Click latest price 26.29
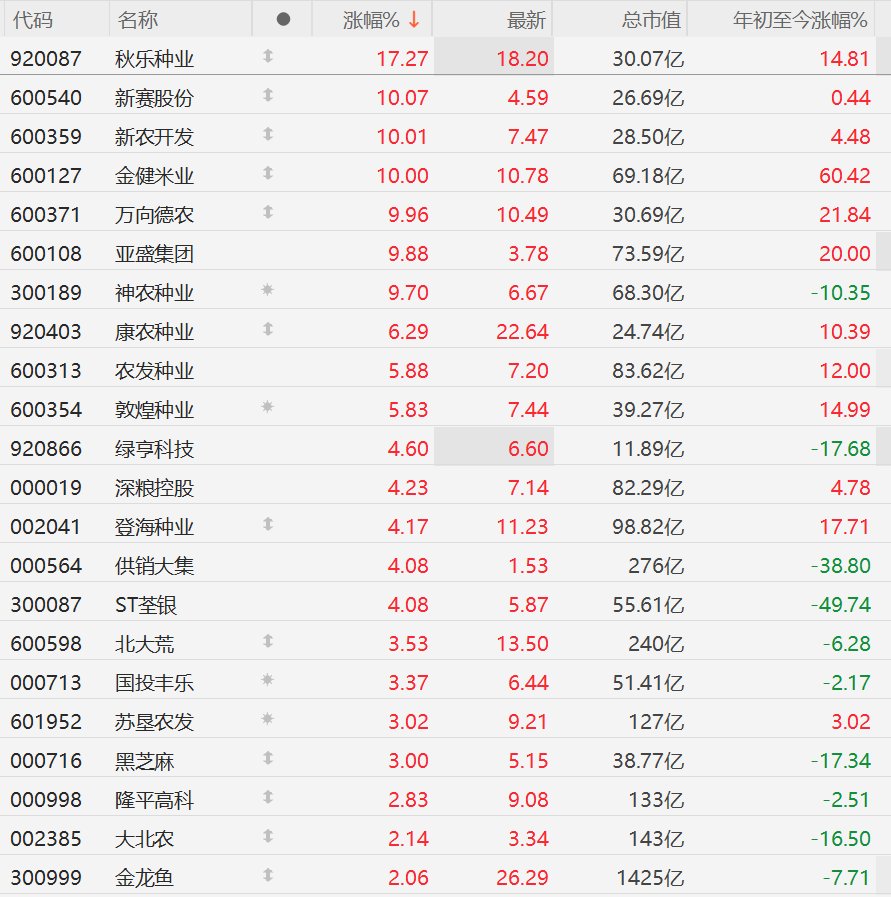Screen dimensions: 891x897 522,878
